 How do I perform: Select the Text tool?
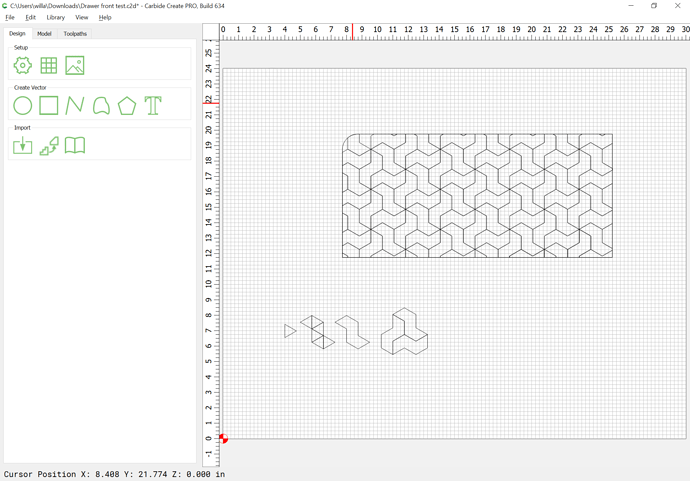click(x=153, y=106)
